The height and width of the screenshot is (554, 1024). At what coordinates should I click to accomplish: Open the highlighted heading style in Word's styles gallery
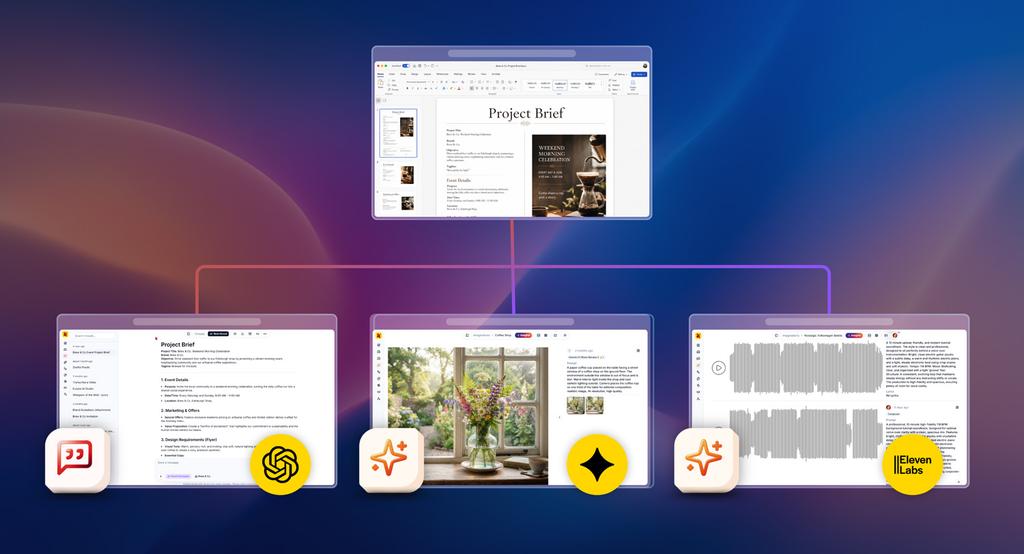(560, 85)
